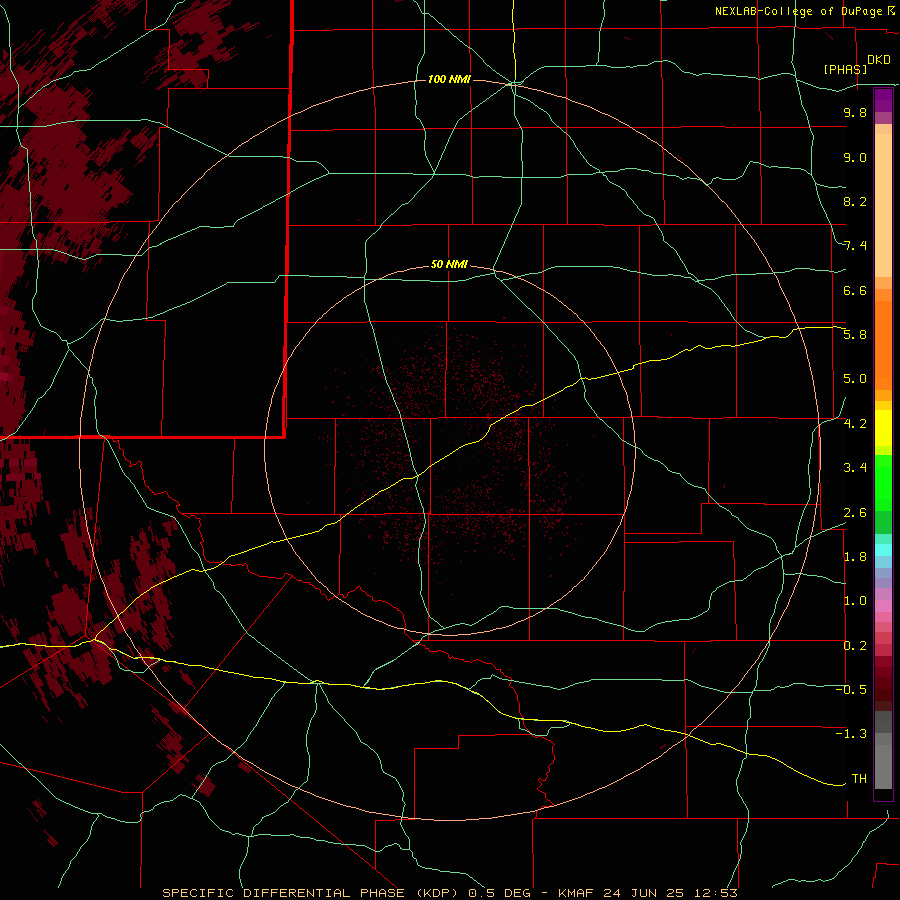The height and width of the screenshot is (900, 900).
Task: Click the 100 NMI range ring label
Action: (449, 79)
